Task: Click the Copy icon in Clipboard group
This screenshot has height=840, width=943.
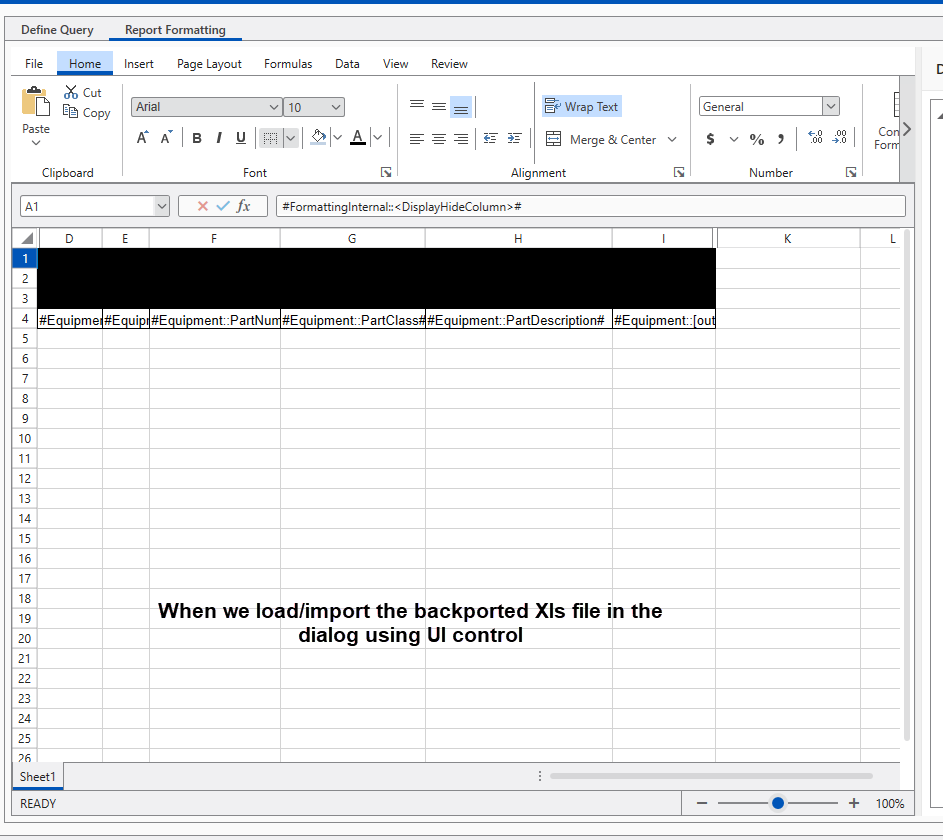Action: [71, 113]
